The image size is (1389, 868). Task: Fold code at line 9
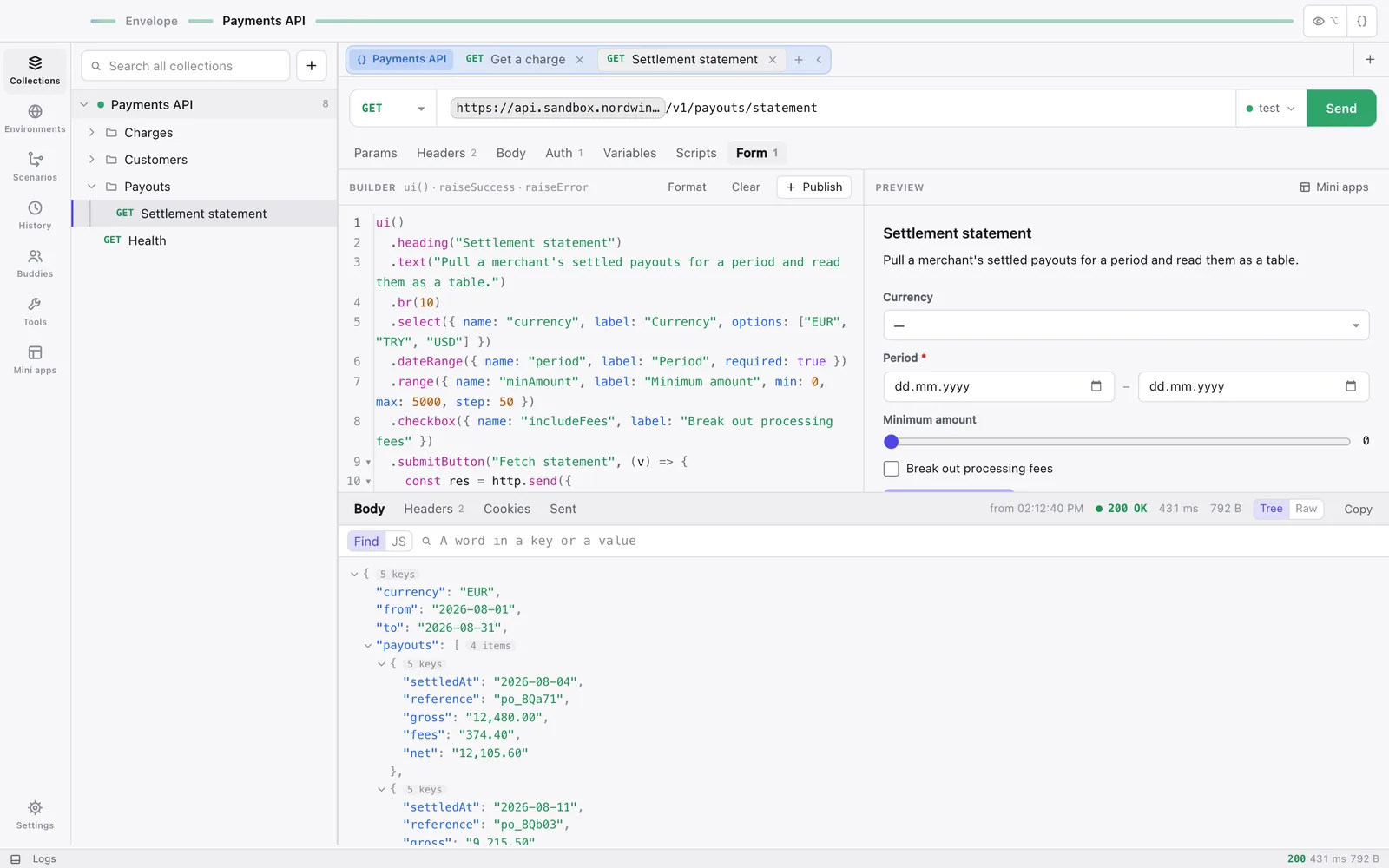pos(368,463)
